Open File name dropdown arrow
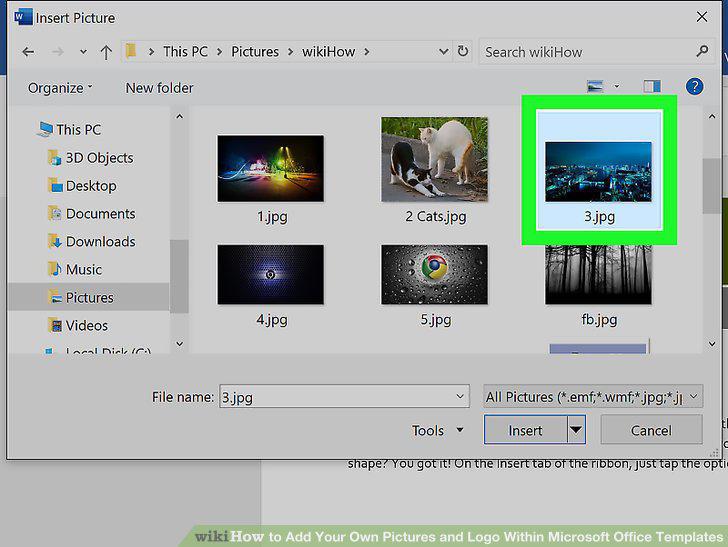This screenshot has width=728, height=547. [x=460, y=397]
